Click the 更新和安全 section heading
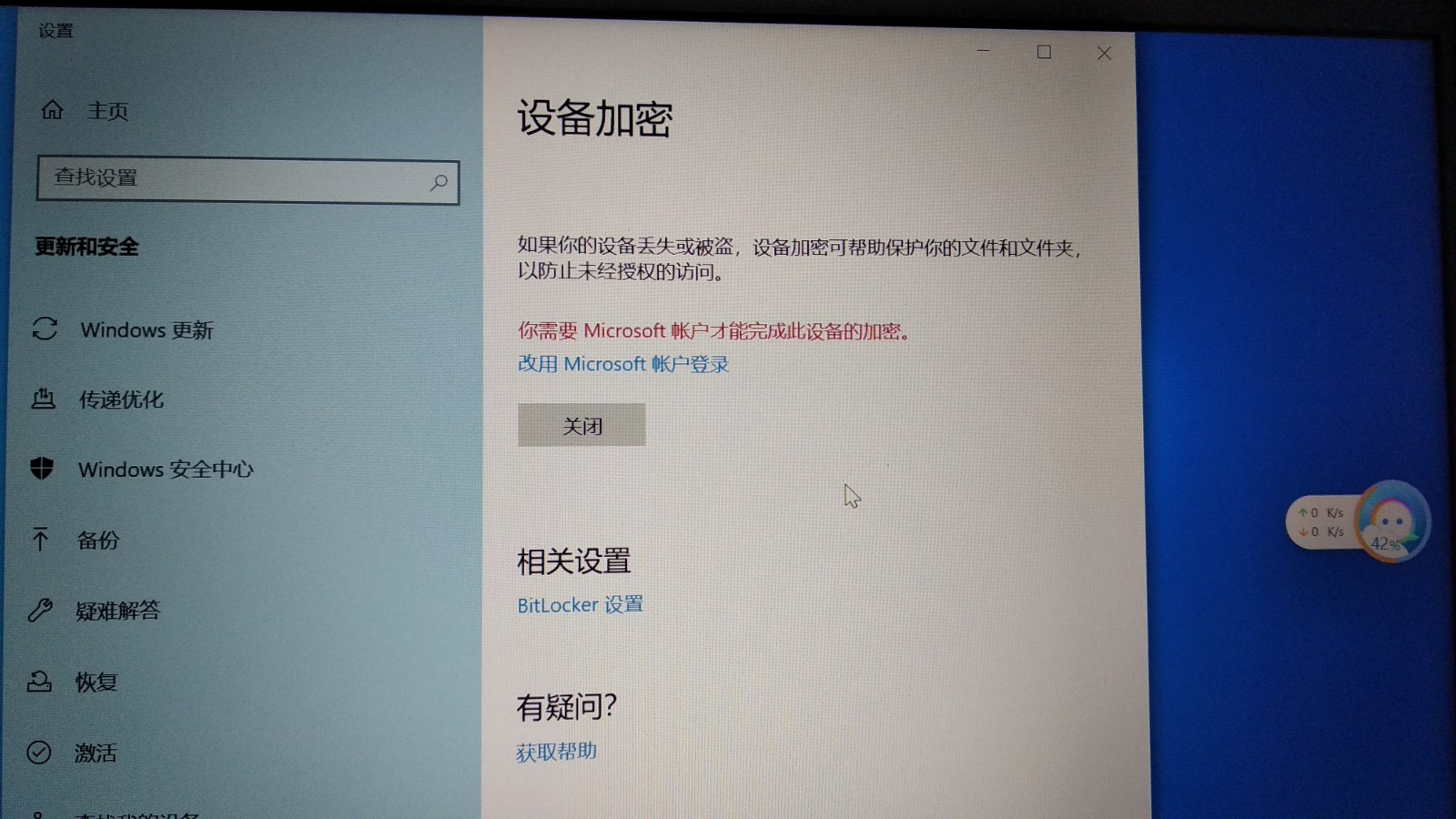 coord(86,247)
